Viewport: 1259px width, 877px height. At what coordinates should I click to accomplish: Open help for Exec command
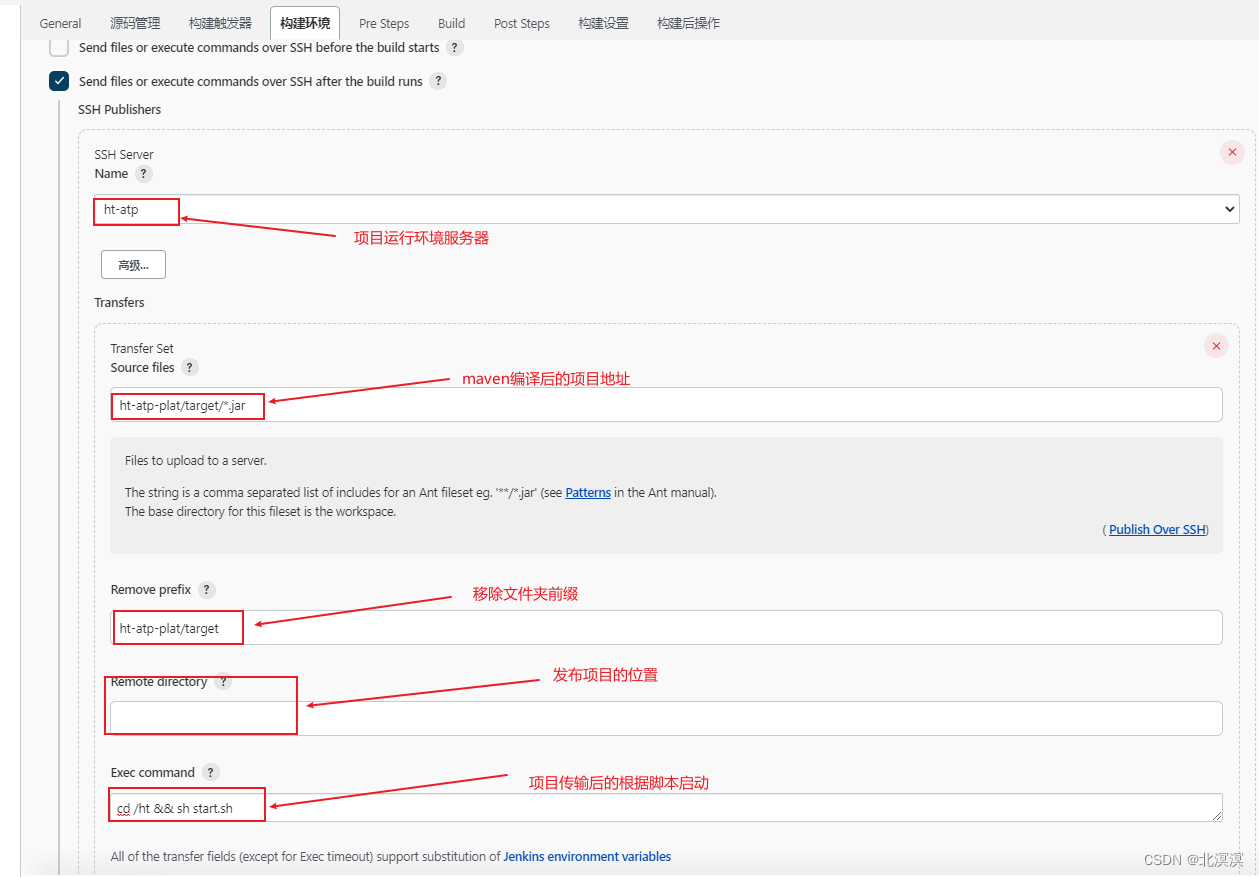click(210, 771)
